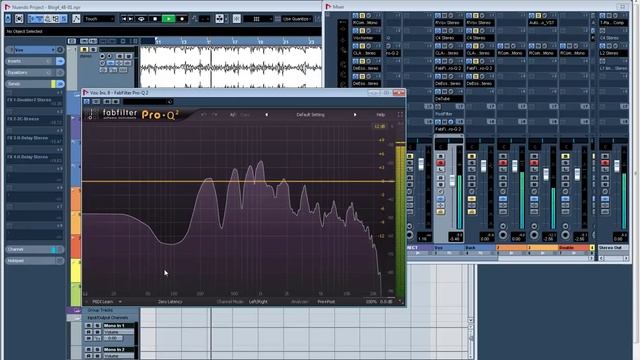Click the yellow EQ gain zero line
The image size is (640, 360).
(x=238, y=181)
